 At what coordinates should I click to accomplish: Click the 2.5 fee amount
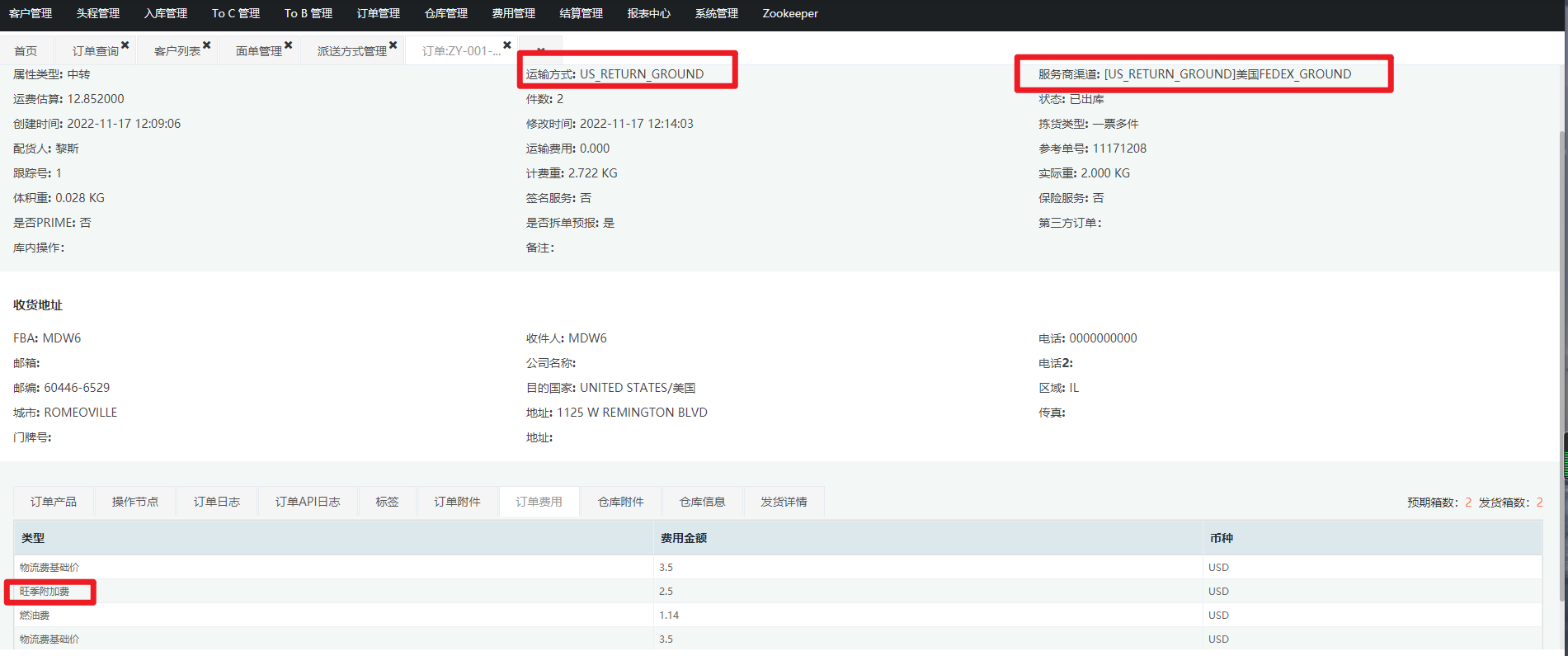pyautogui.click(x=666, y=592)
